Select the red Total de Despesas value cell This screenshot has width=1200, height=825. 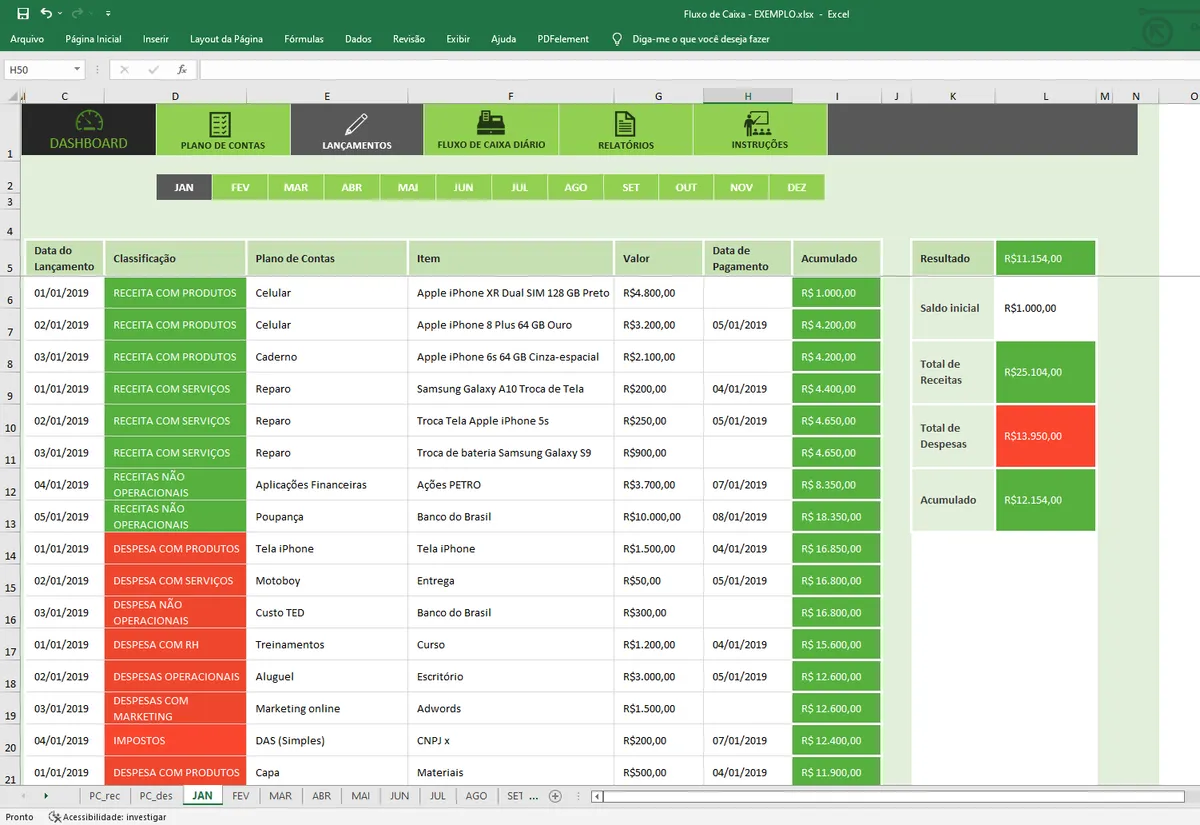1045,436
